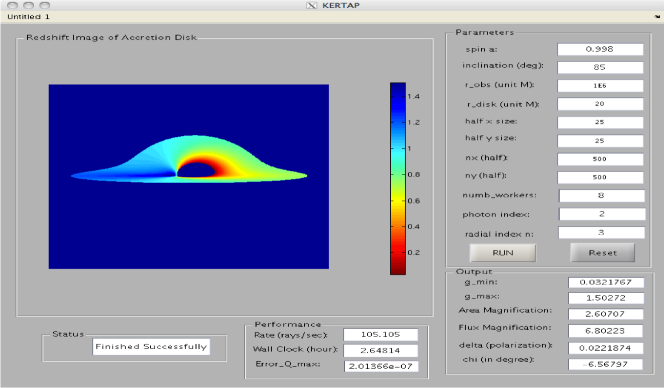Click the g_max output value

point(606,298)
